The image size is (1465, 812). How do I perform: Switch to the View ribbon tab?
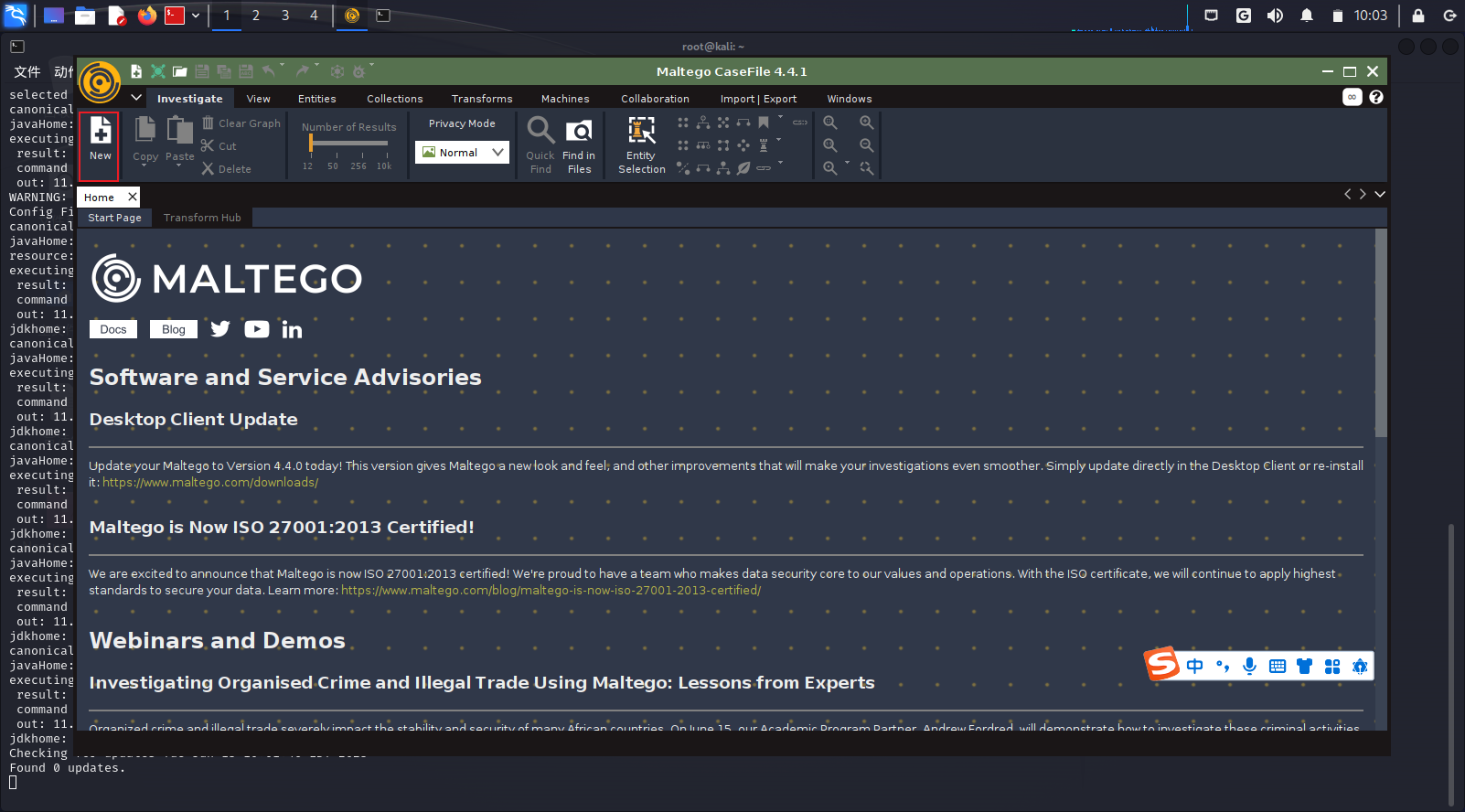click(x=259, y=99)
